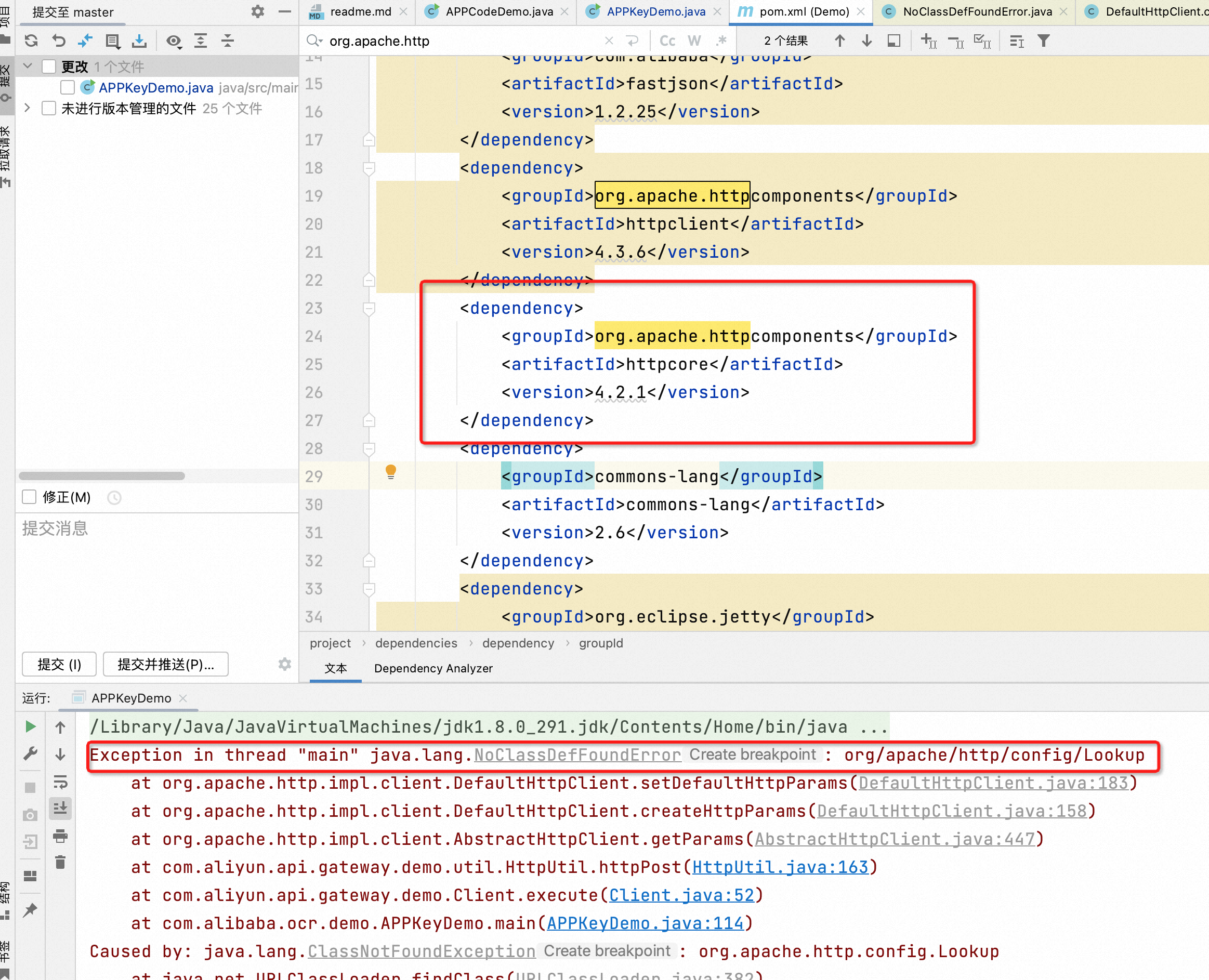1209x980 pixels.
Task: Open HttpUtil.java:163 stack trace link
Action: 780,867
